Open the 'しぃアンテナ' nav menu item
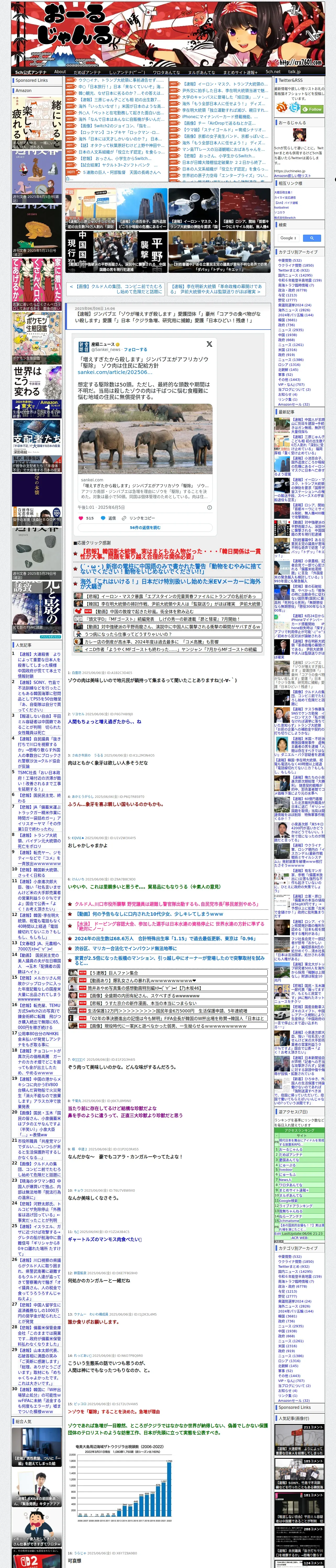 127,72
